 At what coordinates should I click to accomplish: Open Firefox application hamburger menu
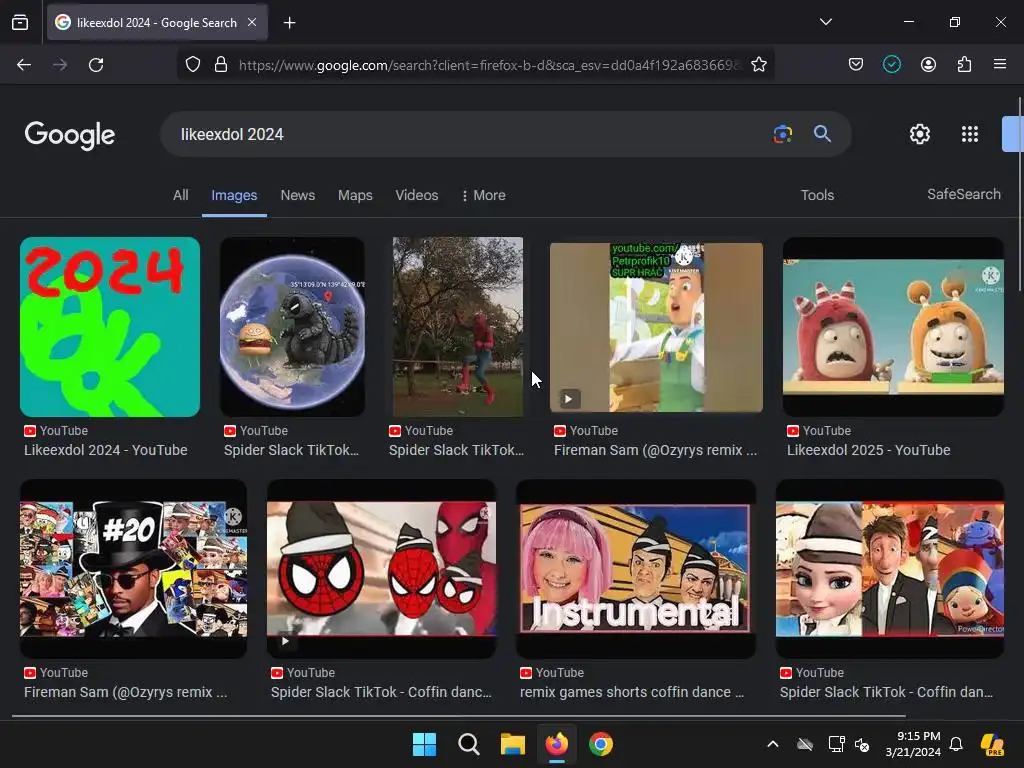[999, 65]
